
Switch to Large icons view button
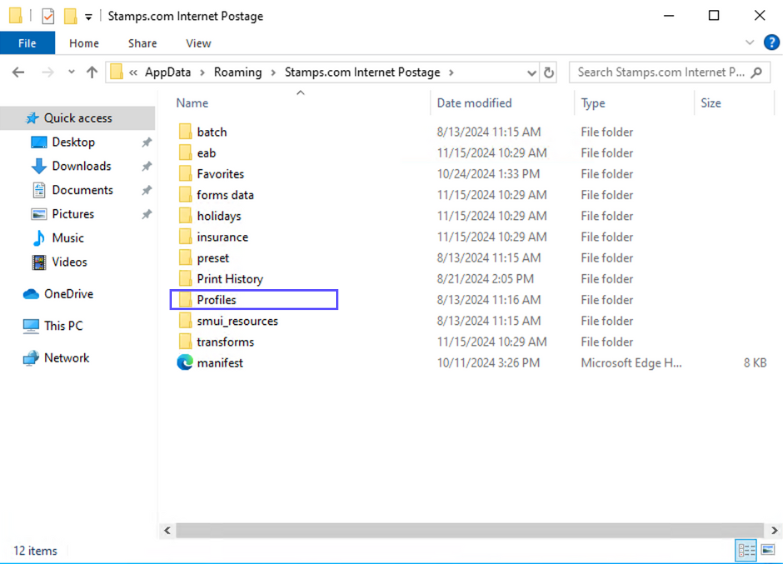pyautogui.click(x=768, y=551)
